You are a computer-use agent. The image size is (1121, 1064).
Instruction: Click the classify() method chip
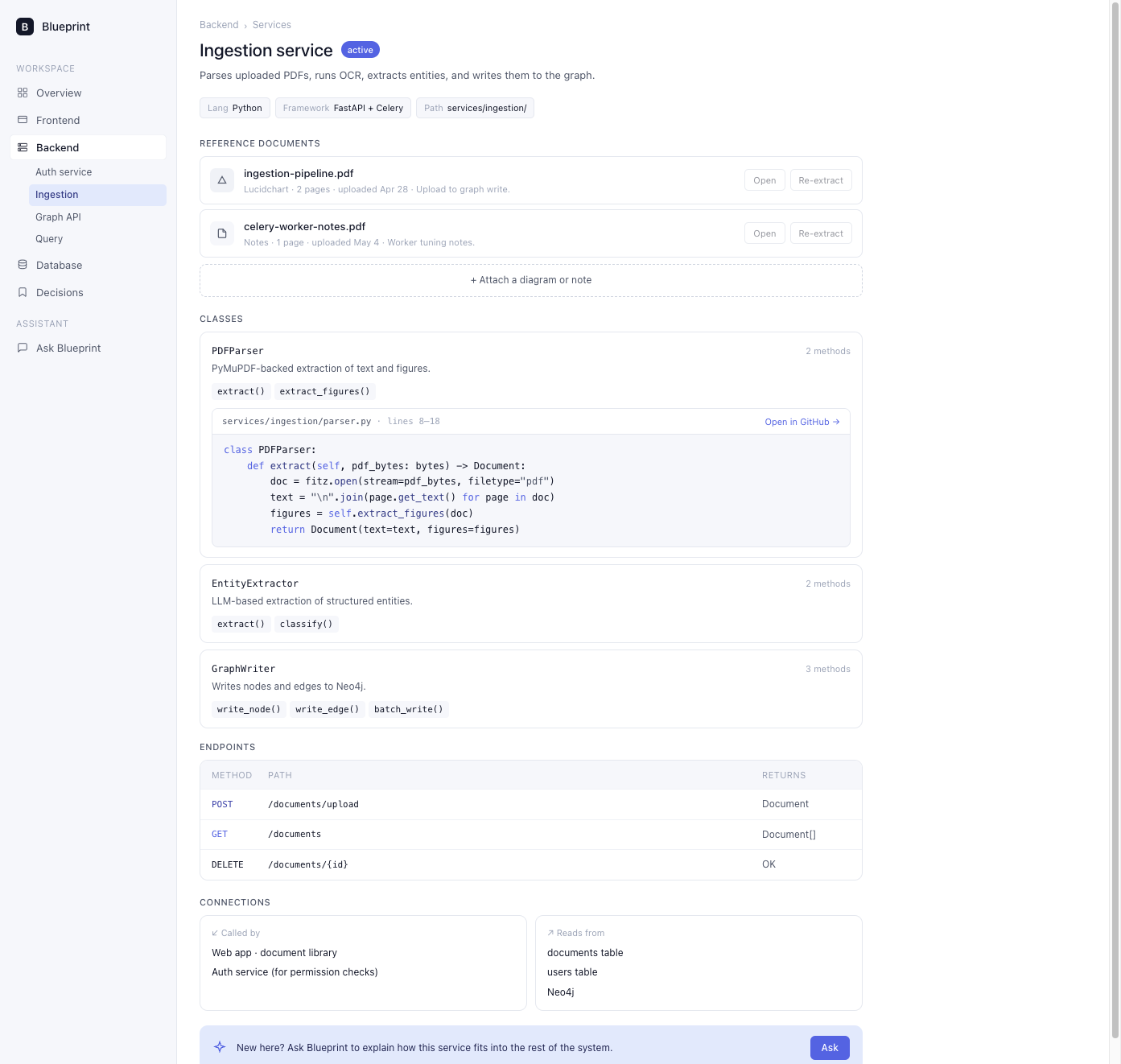pyautogui.click(x=307, y=624)
